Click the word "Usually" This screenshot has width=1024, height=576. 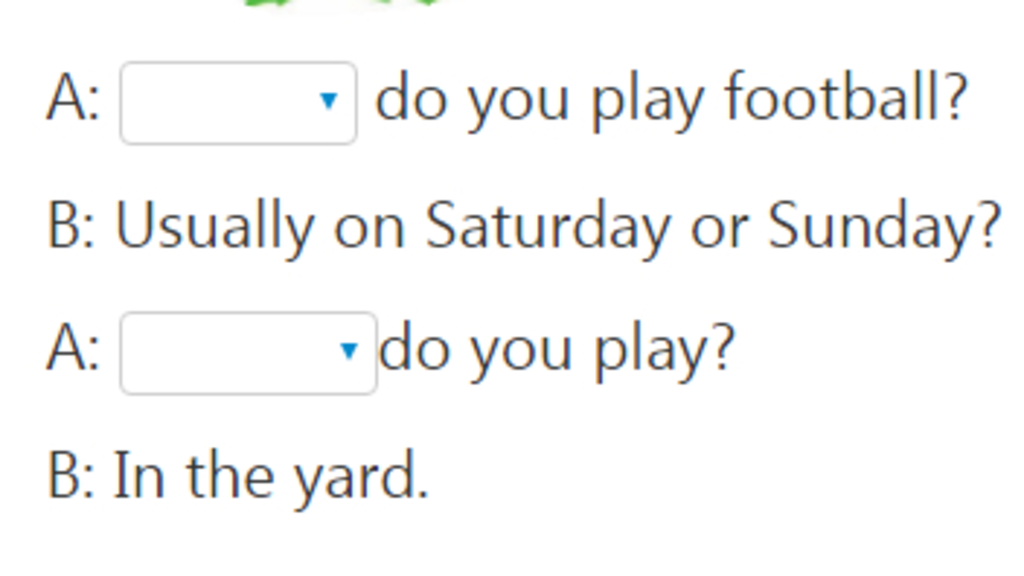point(214,227)
